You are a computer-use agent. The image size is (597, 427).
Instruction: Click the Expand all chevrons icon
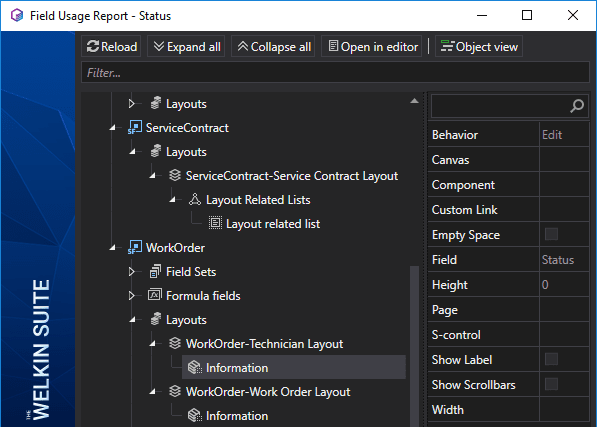click(159, 46)
